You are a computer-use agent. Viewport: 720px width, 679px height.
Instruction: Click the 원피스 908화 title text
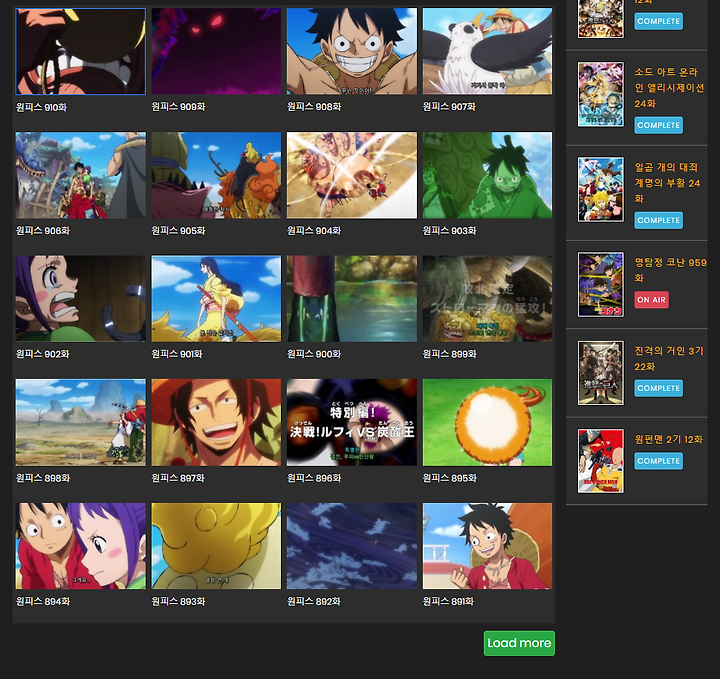(x=314, y=107)
